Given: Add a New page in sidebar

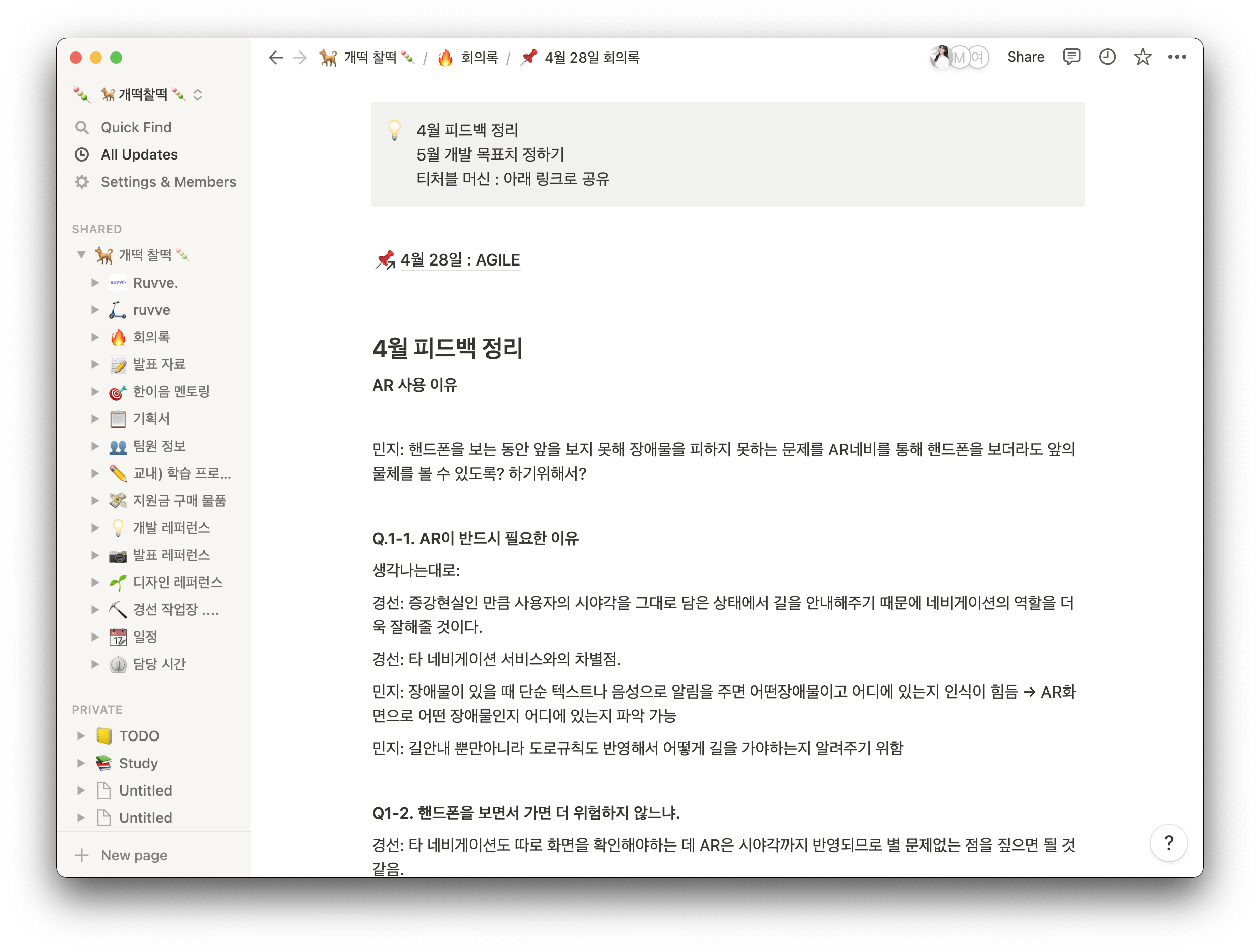Looking at the screenshot, I should [x=134, y=855].
